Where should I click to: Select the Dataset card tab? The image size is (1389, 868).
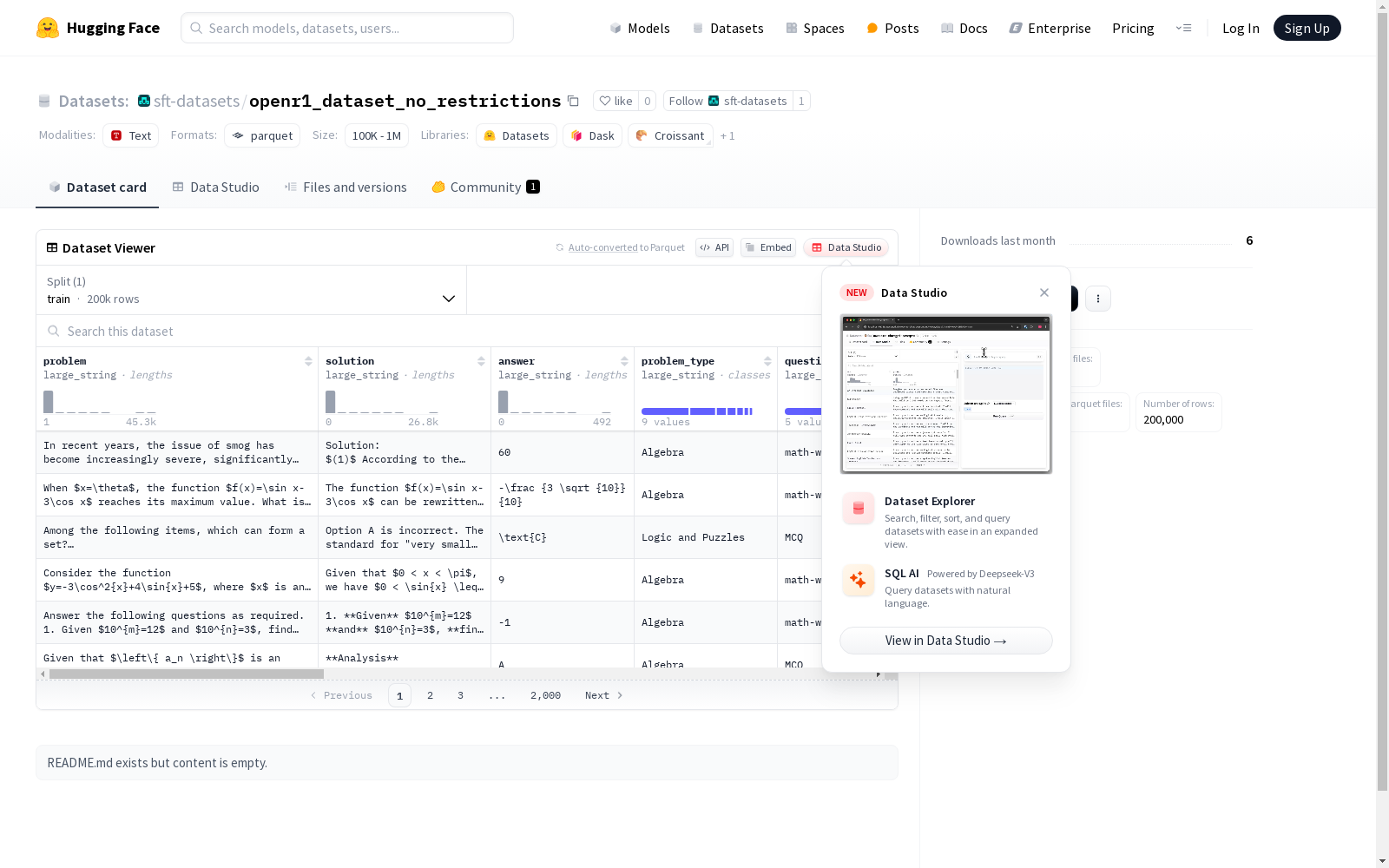pyautogui.click(x=97, y=187)
